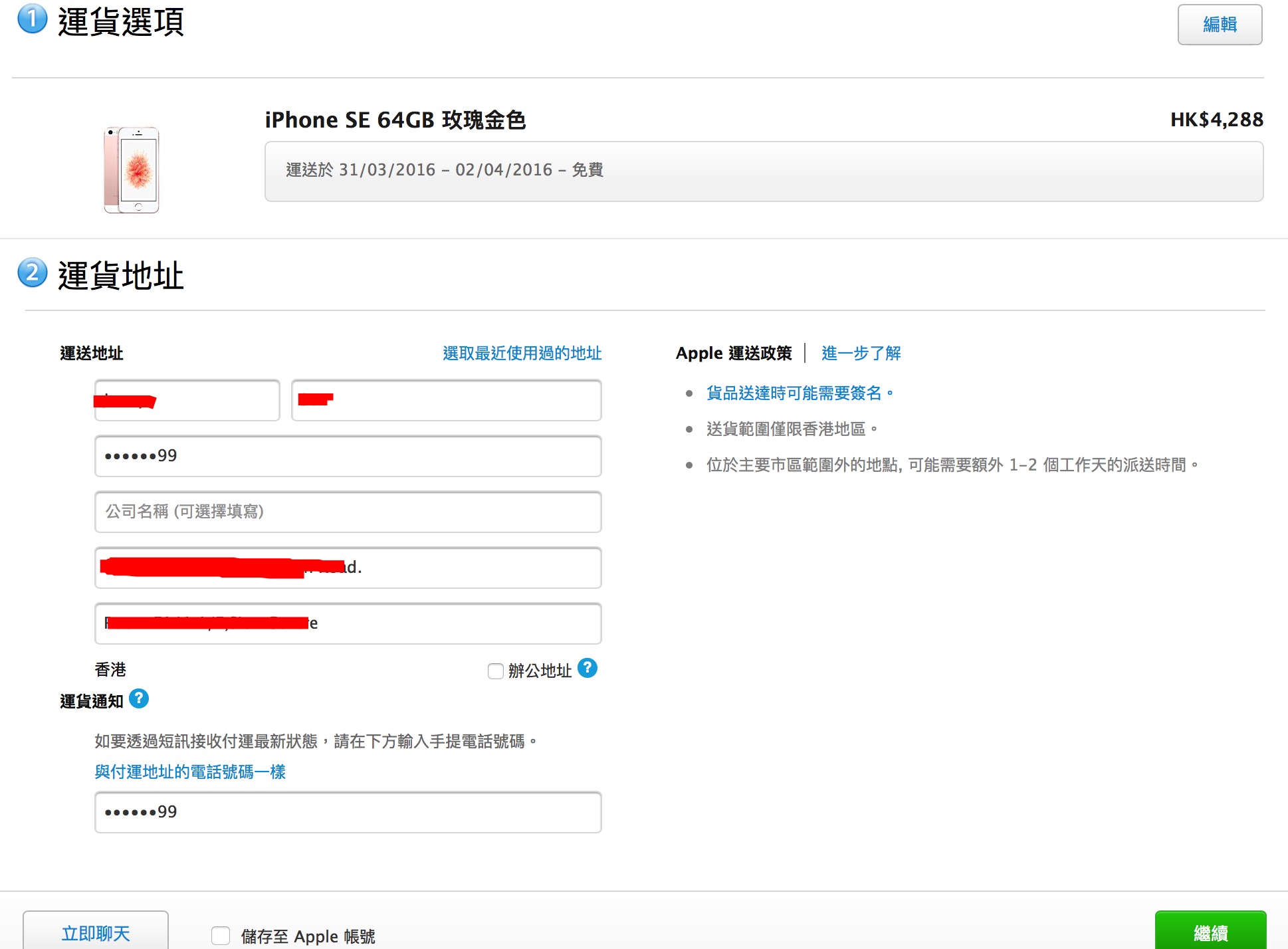Screen dimensions: 1288x949
Task: Select the masked phone number field ending 99
Action: 347,456
